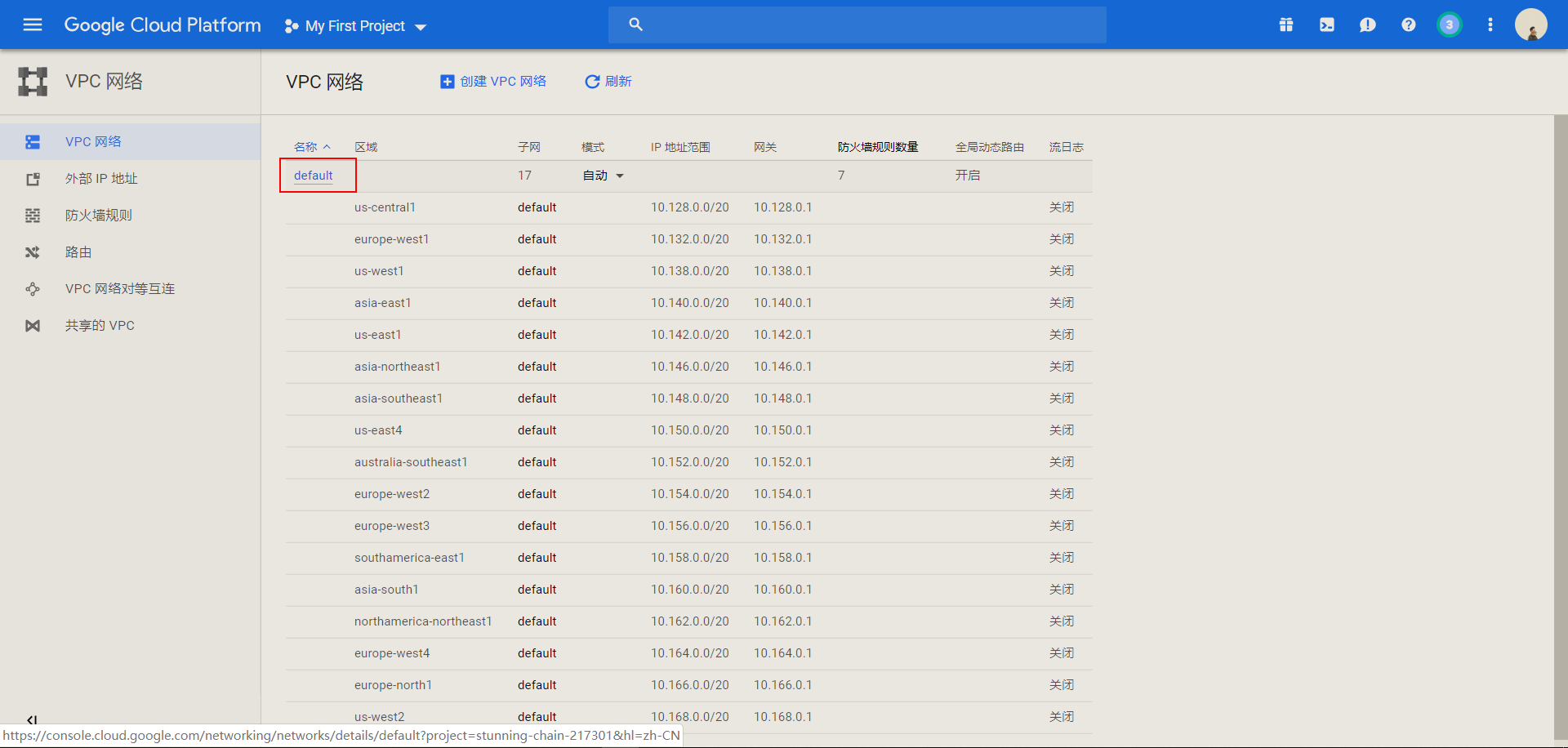Open the My First Project selector
The height and width of the screenshot is (748, 1568).
point(356,26)
